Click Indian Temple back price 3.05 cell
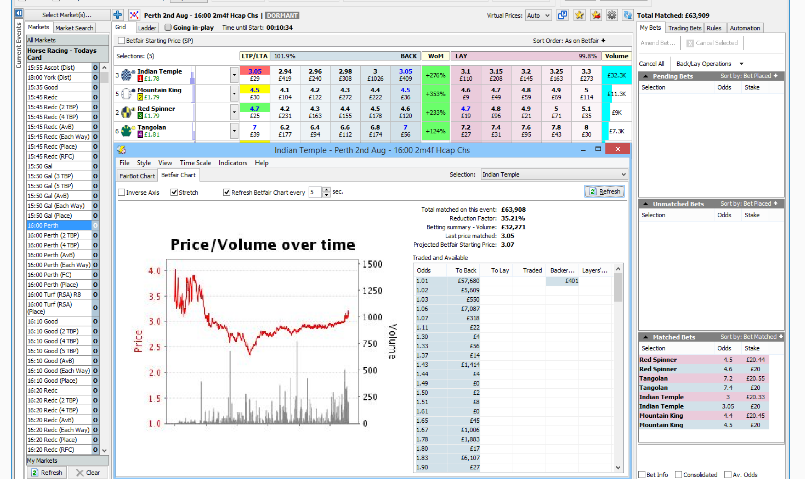This screenshot has height=479, width=805. pos(406,75)
